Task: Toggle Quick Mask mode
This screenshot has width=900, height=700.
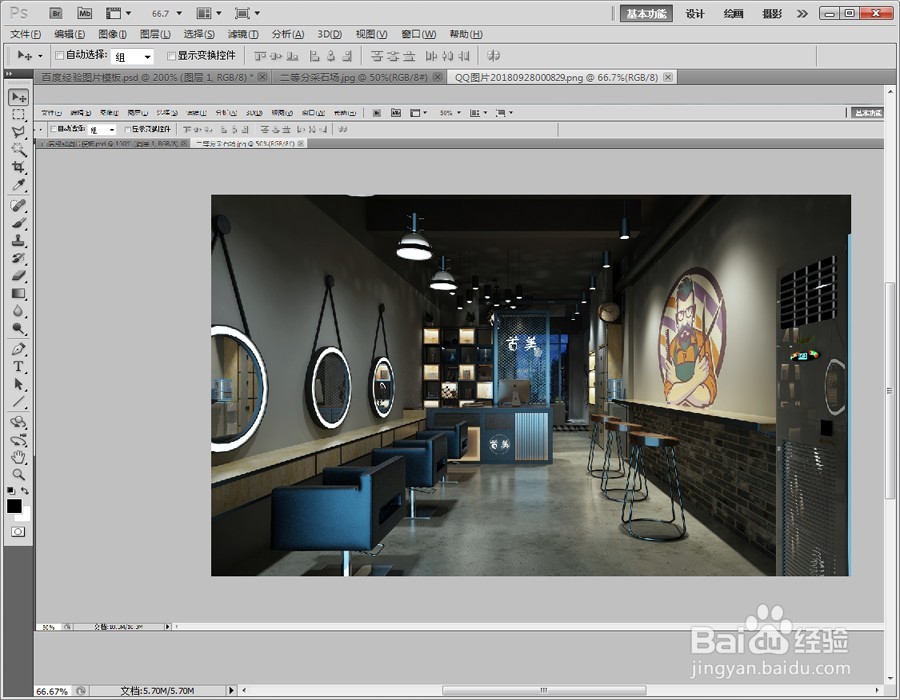Action: (x=18, y=532)
